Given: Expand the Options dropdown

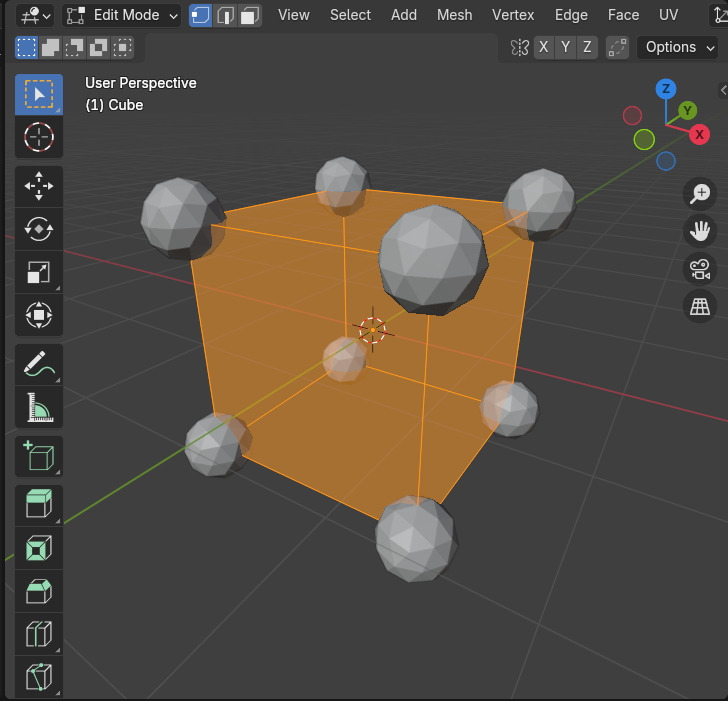Looking at the screenshot, I should pyautogui.click(x=678, y=47).
